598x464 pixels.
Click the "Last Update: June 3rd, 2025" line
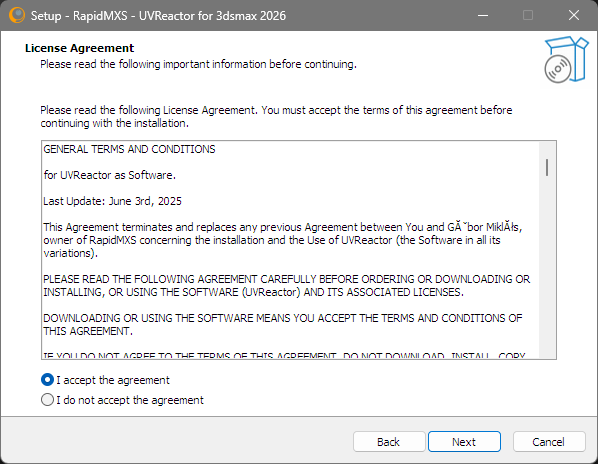pyautogui.click(x=113, y=201)
